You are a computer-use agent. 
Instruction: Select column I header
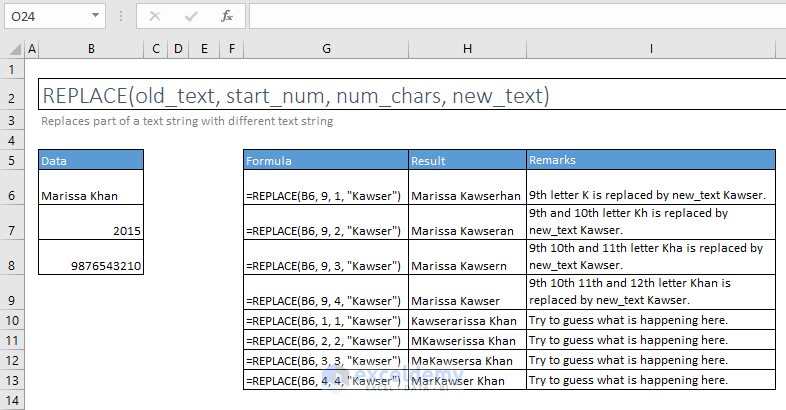point(651,48)
